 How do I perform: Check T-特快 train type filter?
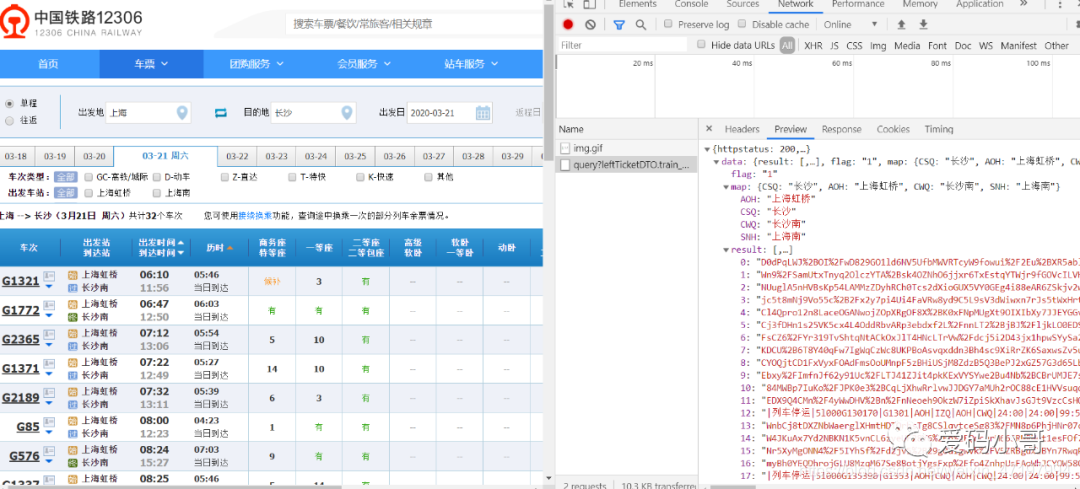coord(292,177)
